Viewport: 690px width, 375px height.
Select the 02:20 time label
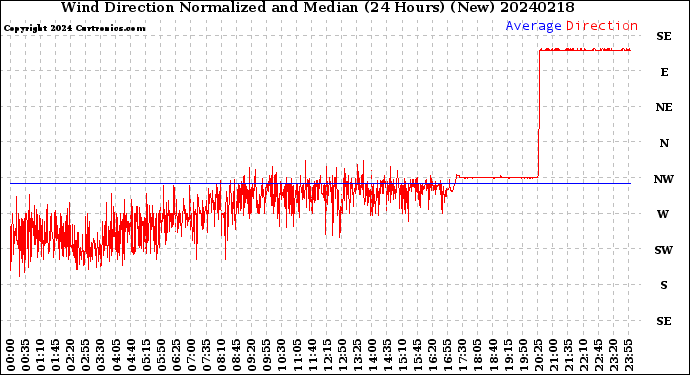71,355
